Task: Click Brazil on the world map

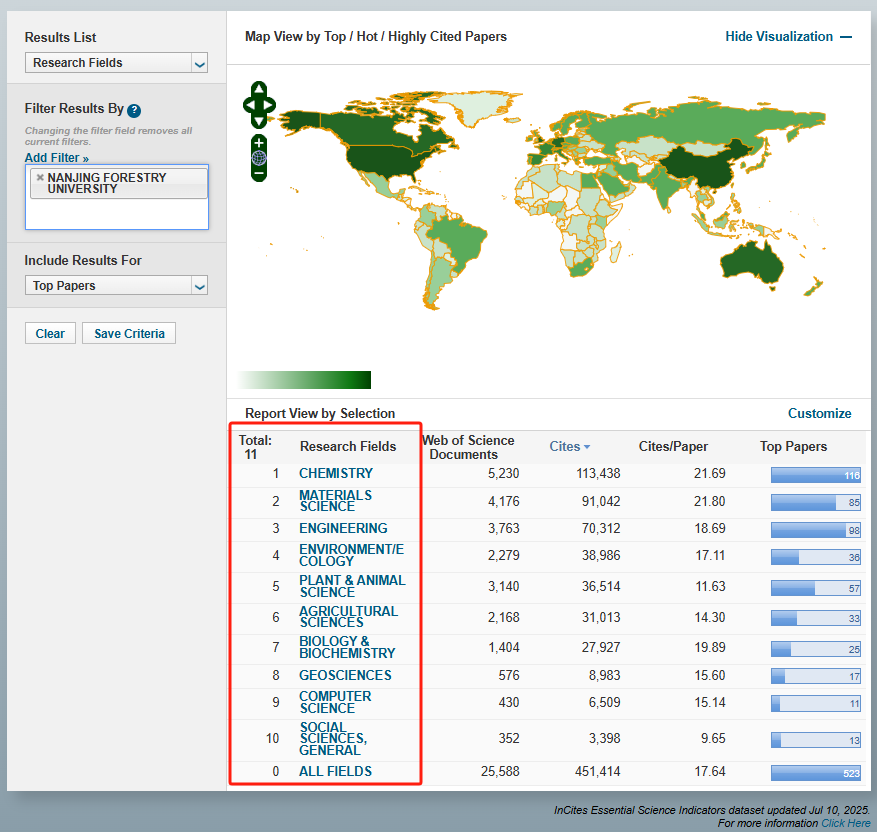Action: tap(460, 238)
